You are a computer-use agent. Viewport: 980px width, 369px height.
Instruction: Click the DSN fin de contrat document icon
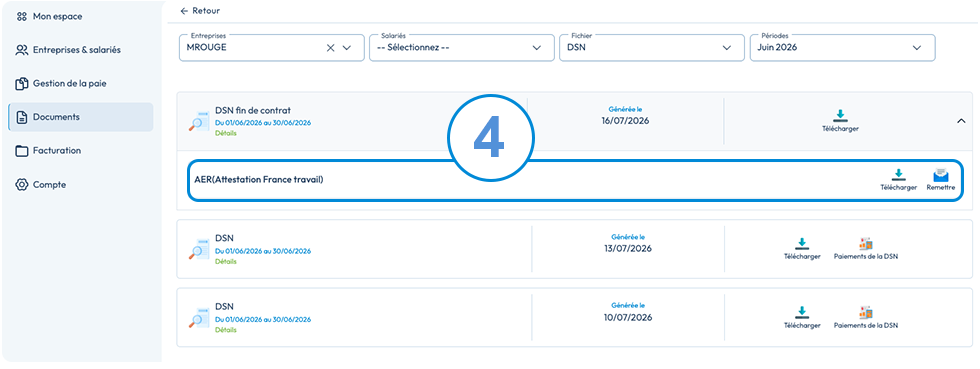[199, 121]
